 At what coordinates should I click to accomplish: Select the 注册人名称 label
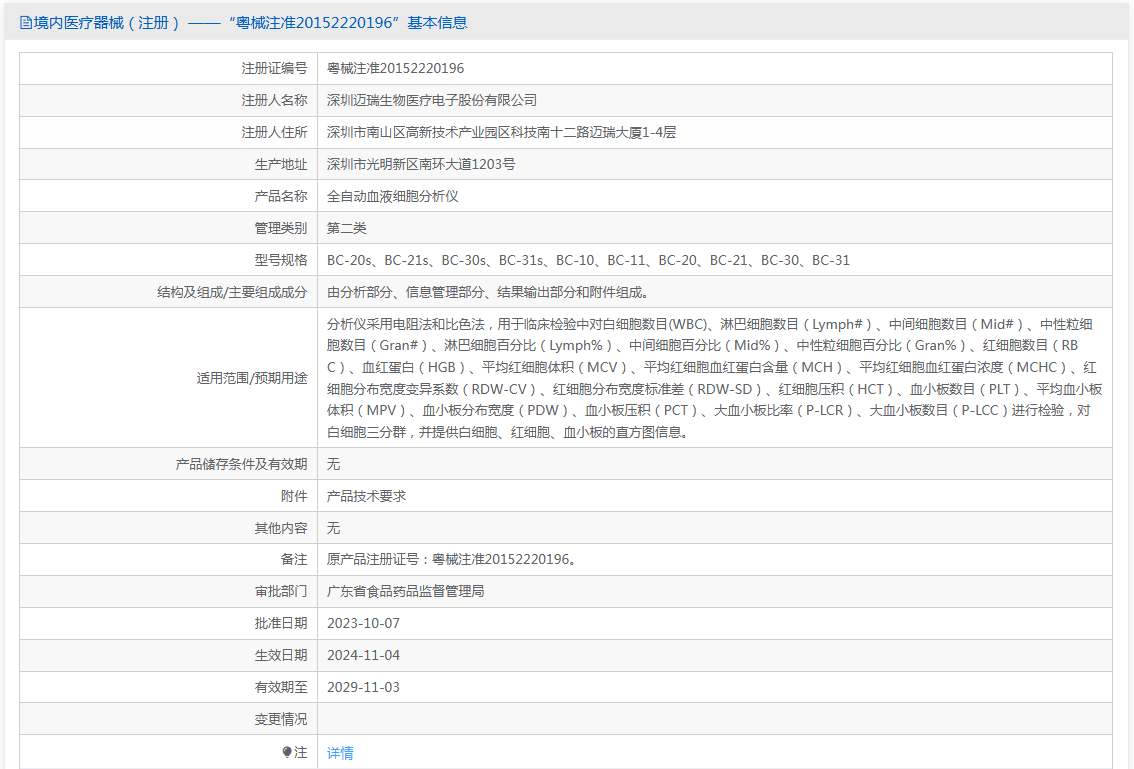click(x=274, y=100)
